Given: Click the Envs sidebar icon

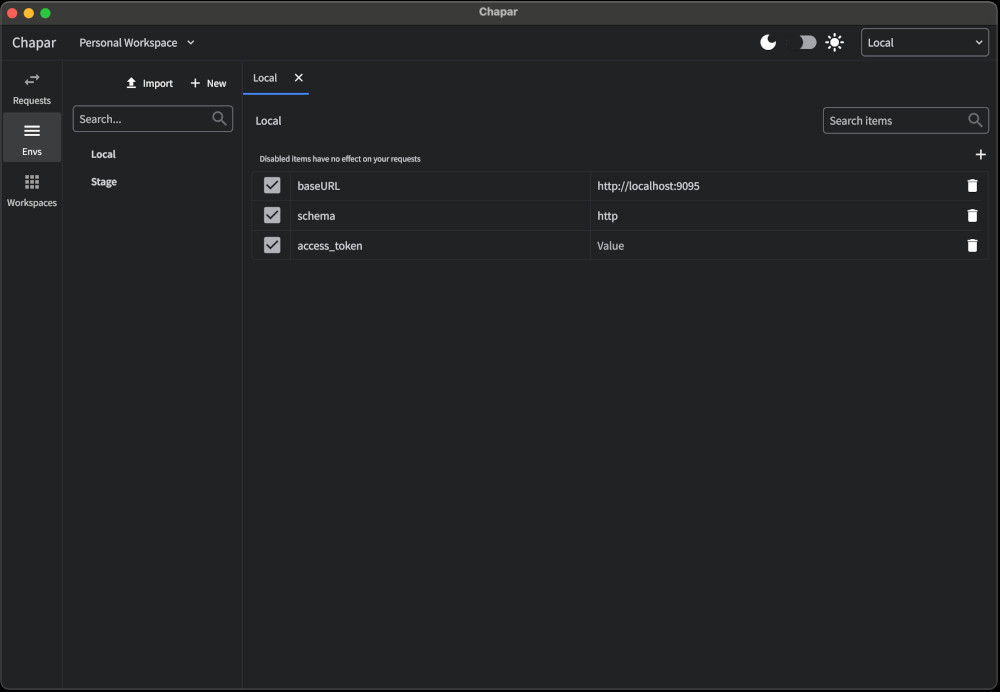Looking at the screenshot, I should 32,138.
